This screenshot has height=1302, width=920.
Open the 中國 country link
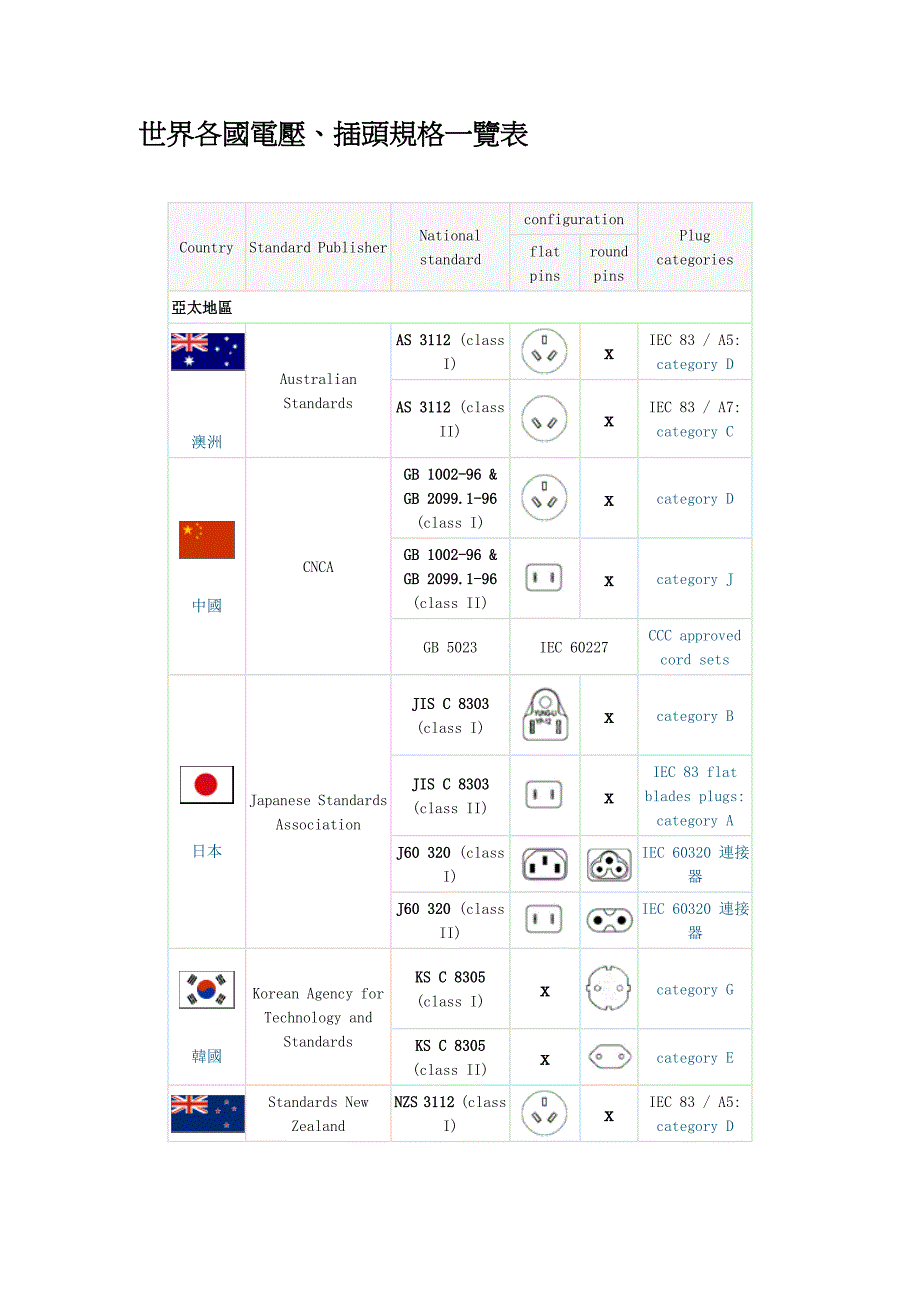pos(207,606)
